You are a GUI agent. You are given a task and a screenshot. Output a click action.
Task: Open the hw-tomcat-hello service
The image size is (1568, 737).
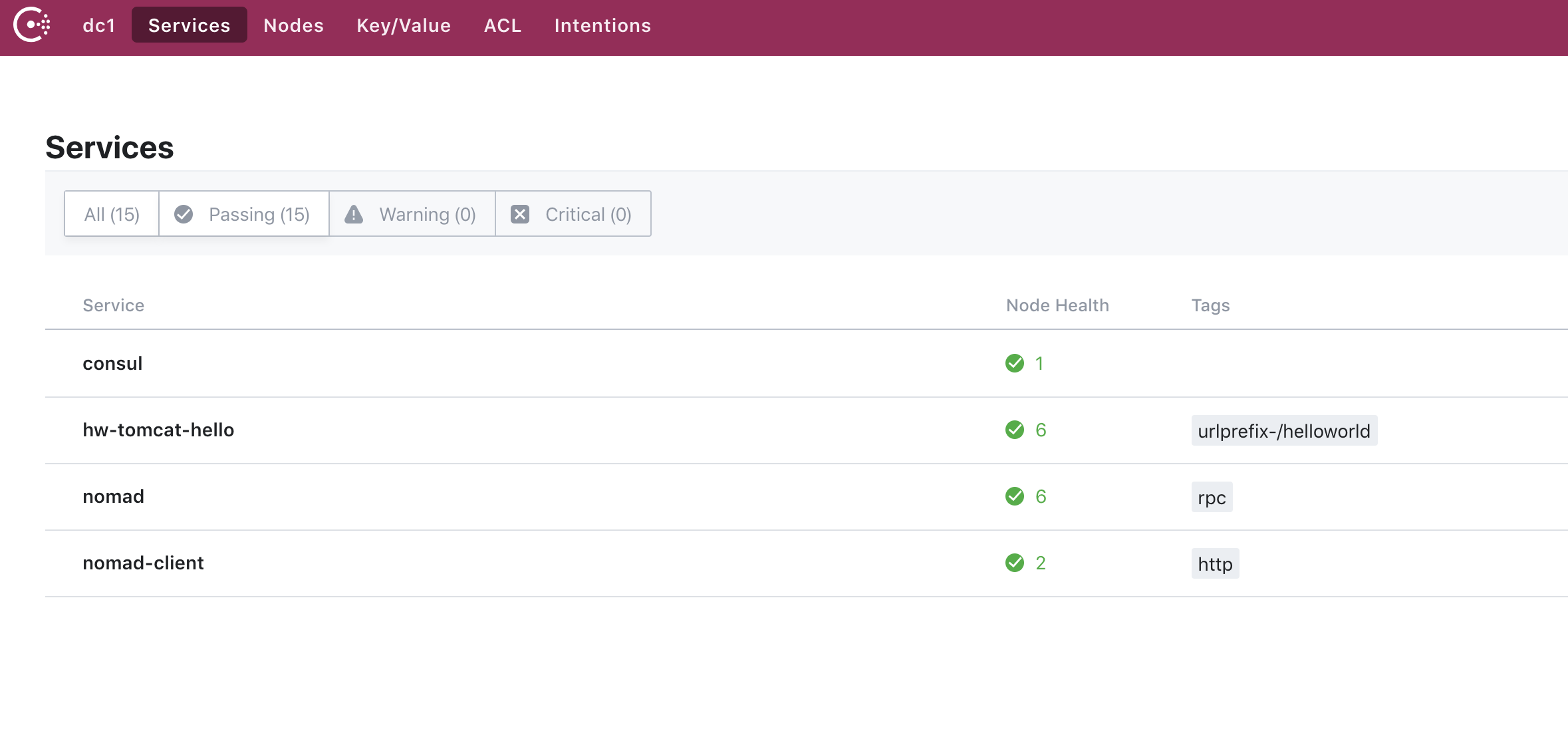pos(158,430)
